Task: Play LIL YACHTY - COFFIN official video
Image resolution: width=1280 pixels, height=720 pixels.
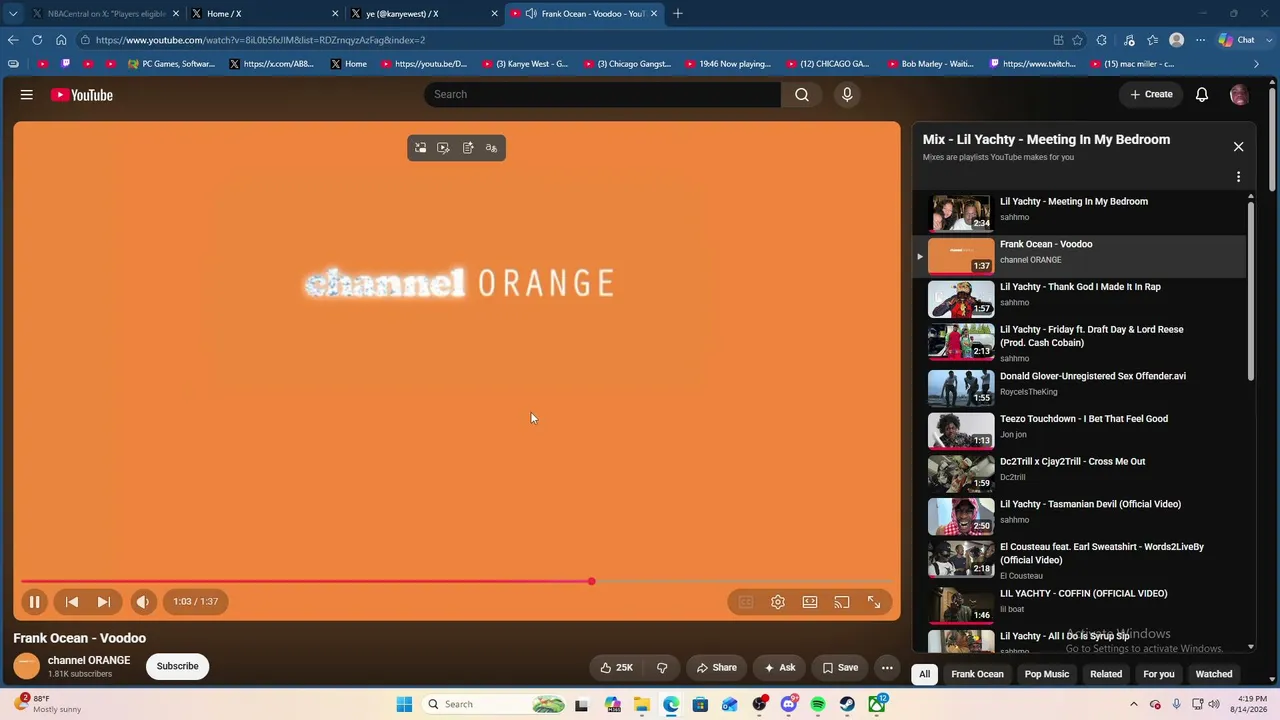Action: [x=1080, y=604]
